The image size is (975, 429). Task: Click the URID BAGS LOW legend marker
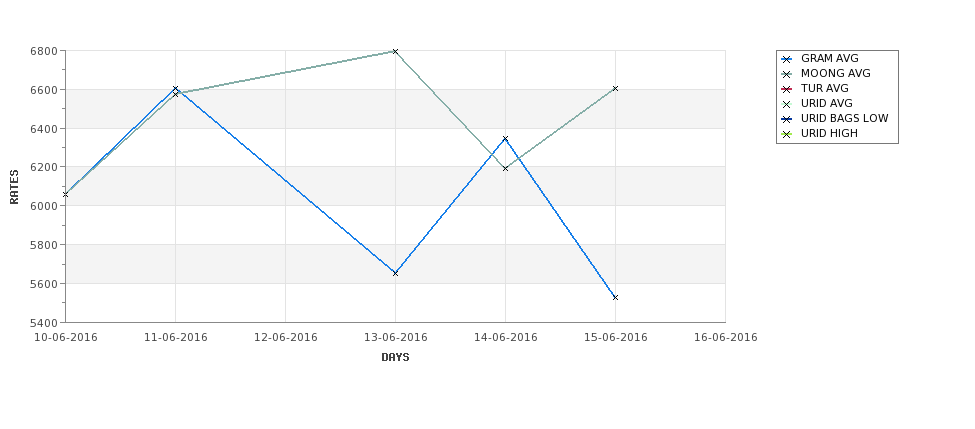point(787,119)
